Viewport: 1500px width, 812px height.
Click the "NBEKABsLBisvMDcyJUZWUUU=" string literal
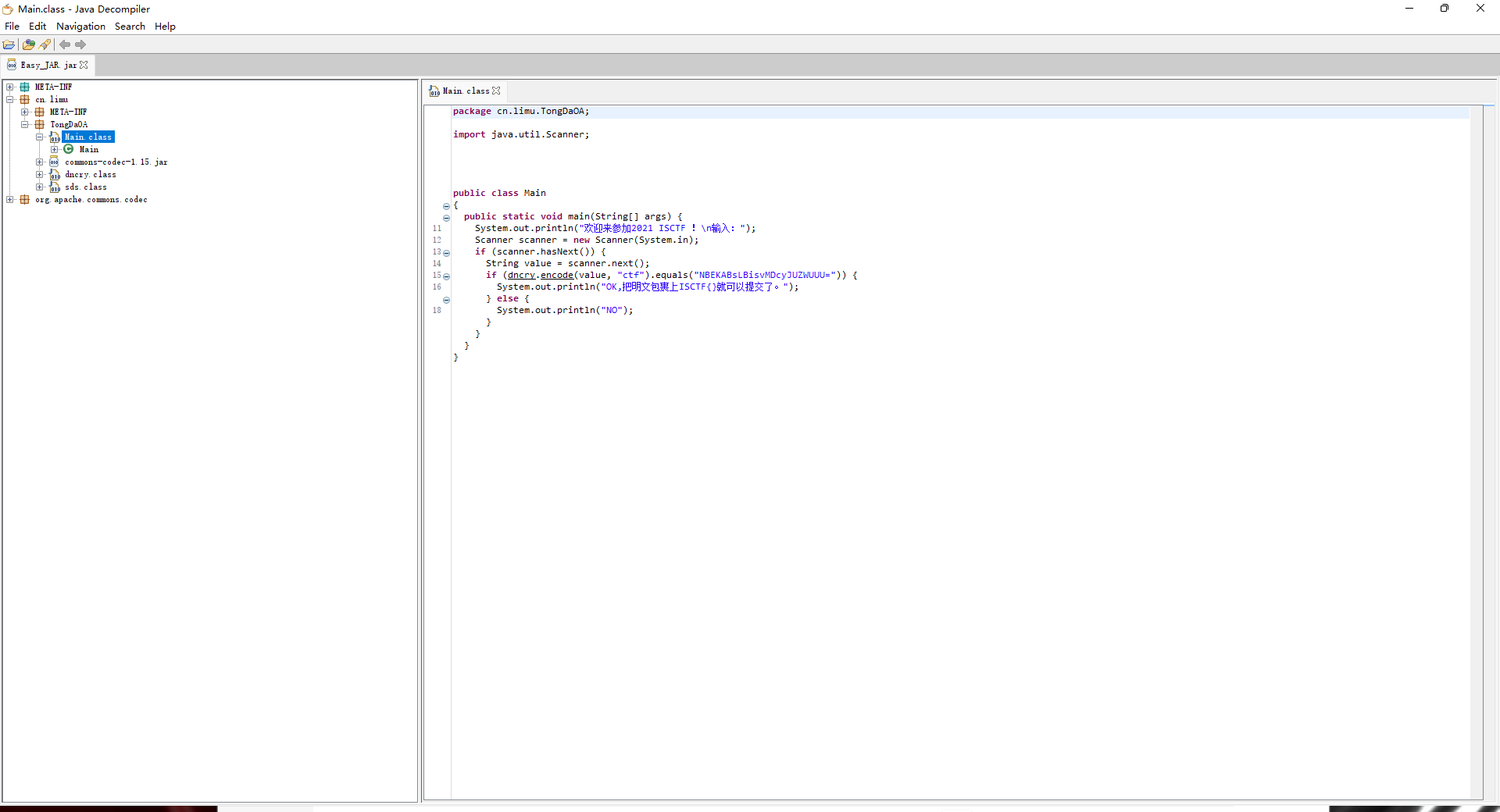(x=765, y=275)
